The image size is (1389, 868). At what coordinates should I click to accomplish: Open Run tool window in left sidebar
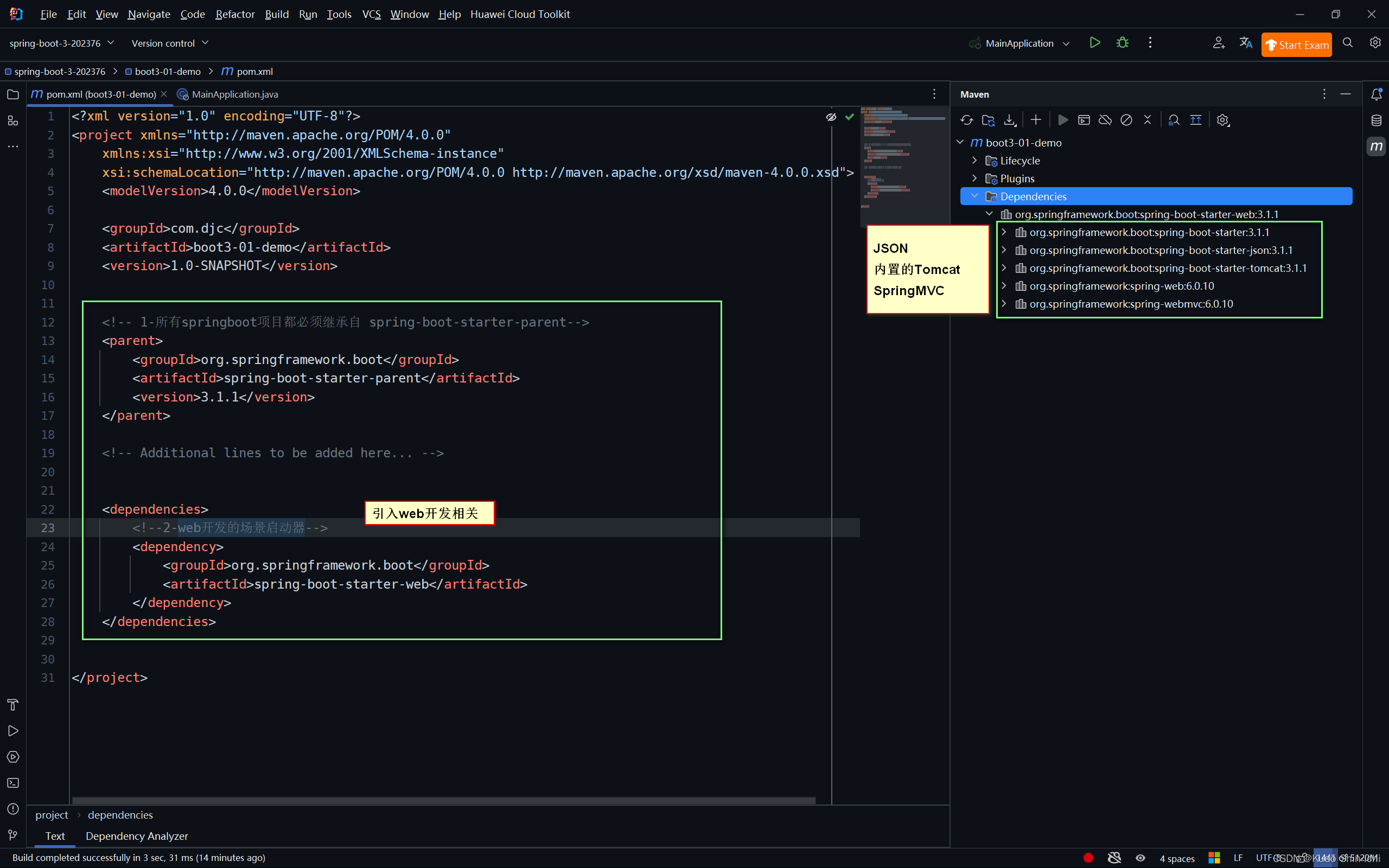click(12, 731)
